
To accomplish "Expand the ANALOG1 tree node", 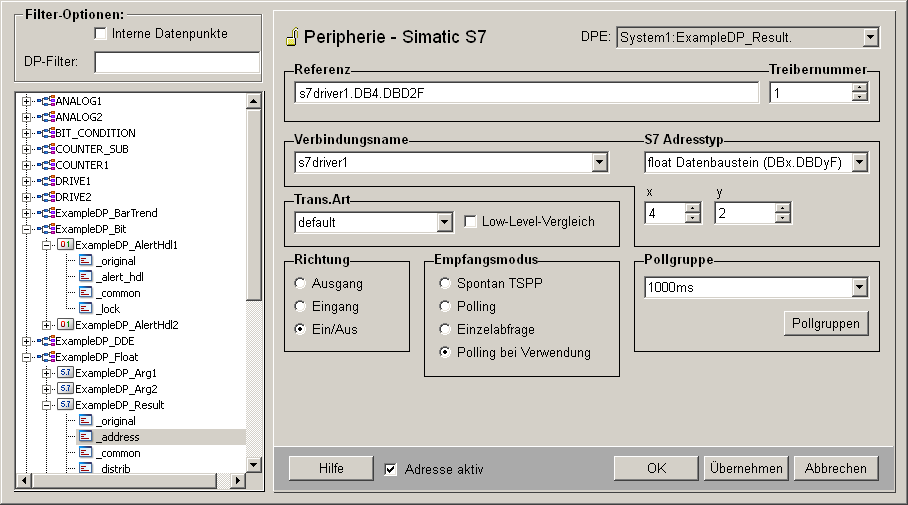I will 26,101.
